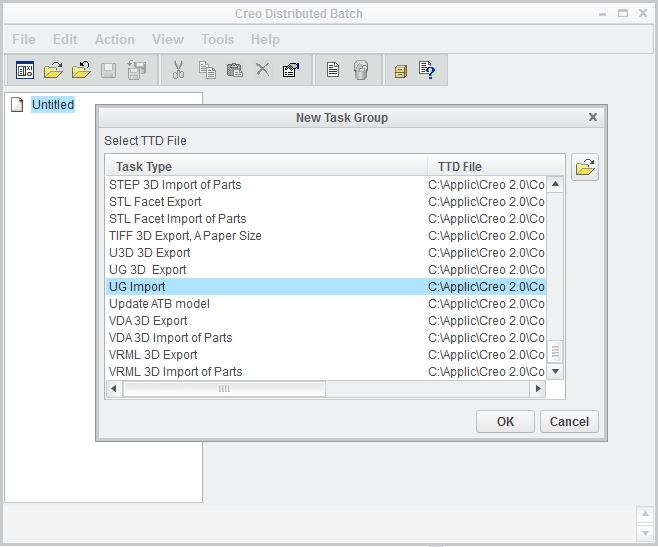This screenshot has height=547, width=658.
Task: Sort the list by the Task Type column header
Action: click(266, 167)
